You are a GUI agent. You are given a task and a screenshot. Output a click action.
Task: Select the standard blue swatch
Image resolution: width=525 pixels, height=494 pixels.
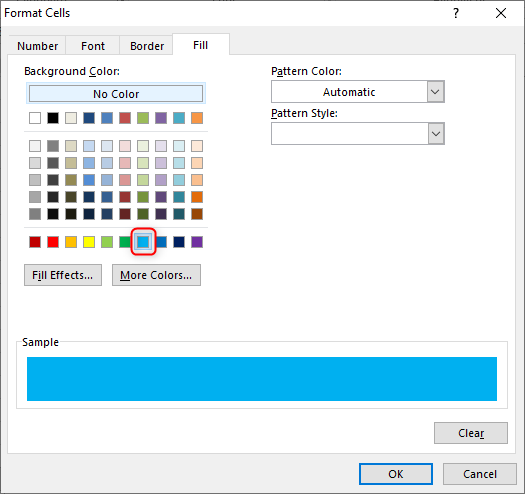tap(161, 242)
